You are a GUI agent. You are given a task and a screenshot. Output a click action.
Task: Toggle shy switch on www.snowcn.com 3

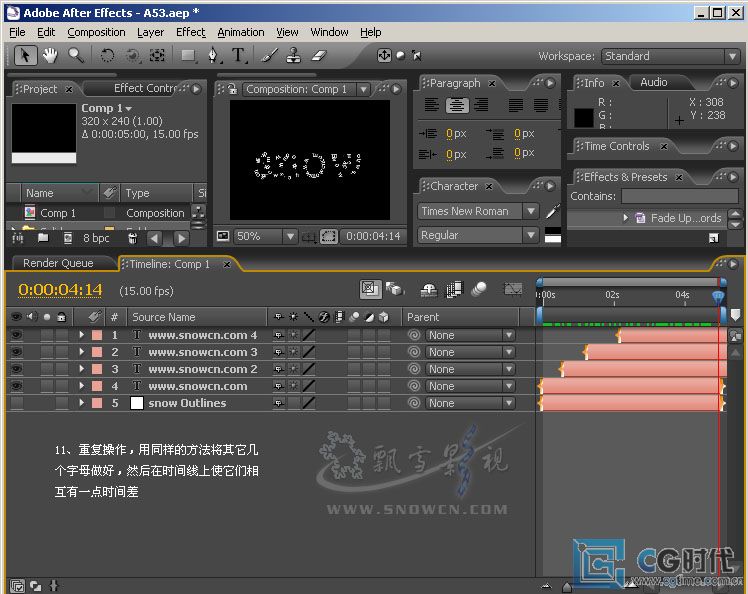279,352
